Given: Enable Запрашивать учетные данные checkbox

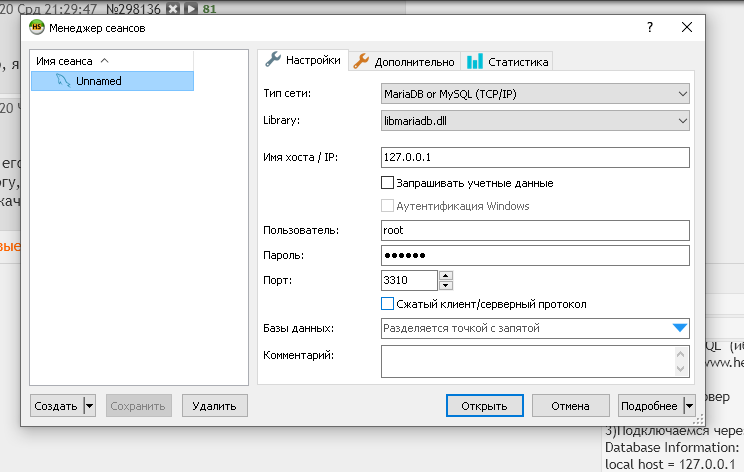Looking at the screenshot, I should [387, 183].
